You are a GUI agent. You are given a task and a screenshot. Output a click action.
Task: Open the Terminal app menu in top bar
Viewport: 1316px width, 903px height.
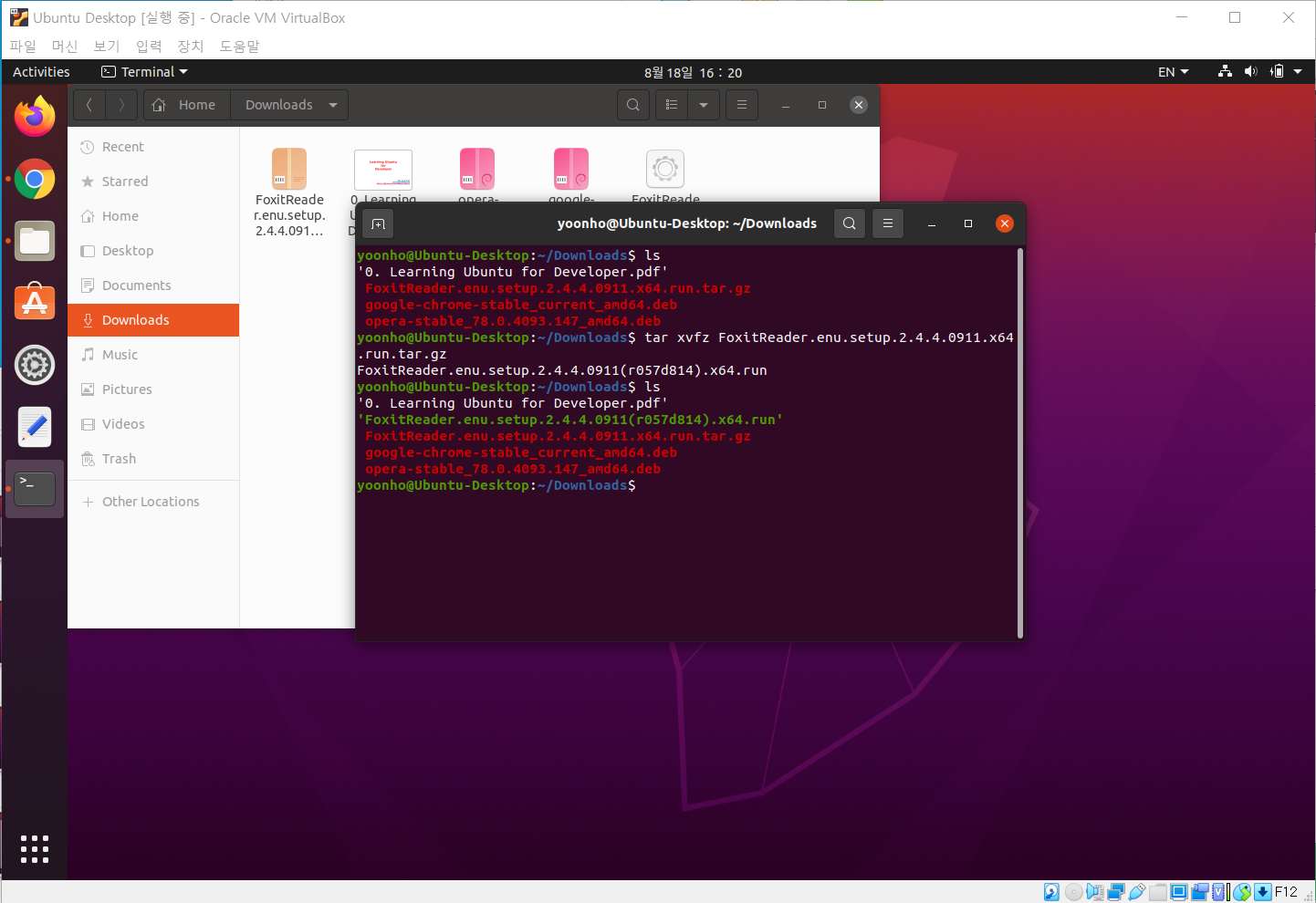[x=144, y=72]
